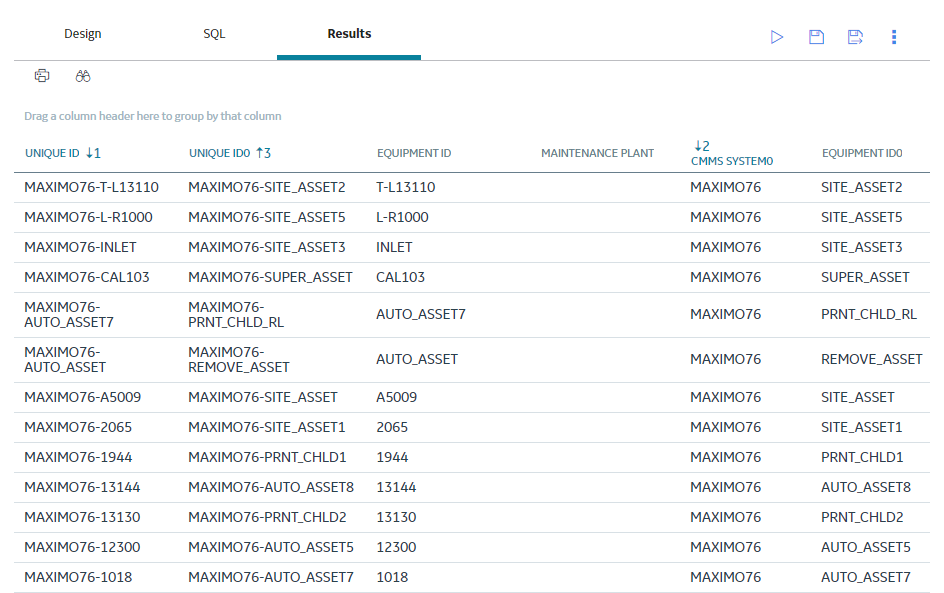Select cell MAXIMO76-1018
944x593 pixels.
coord(78,578)
